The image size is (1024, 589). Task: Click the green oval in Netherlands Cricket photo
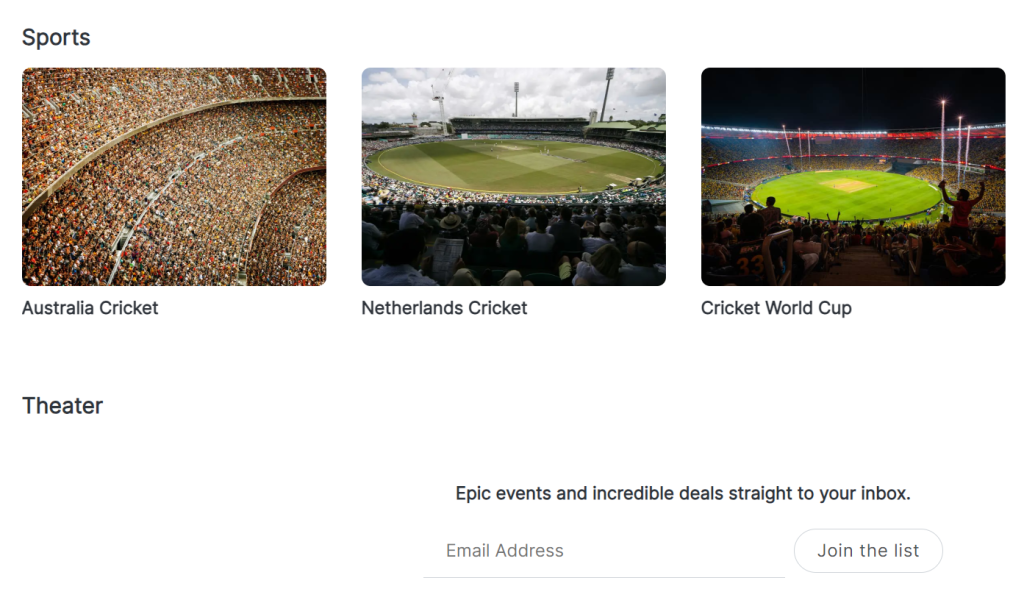513,164
